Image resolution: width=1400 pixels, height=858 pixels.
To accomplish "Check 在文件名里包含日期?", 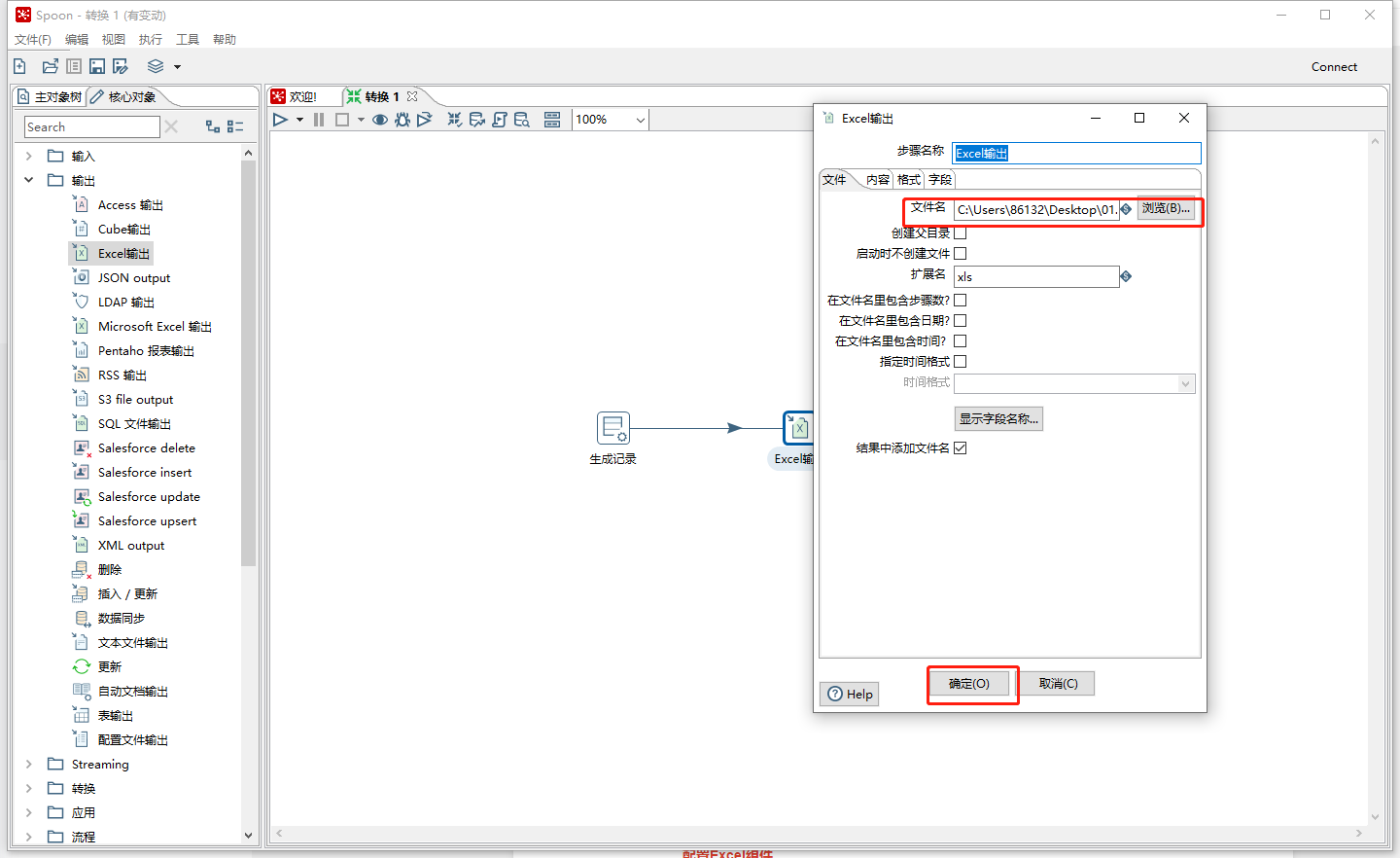I will (961, 320).
